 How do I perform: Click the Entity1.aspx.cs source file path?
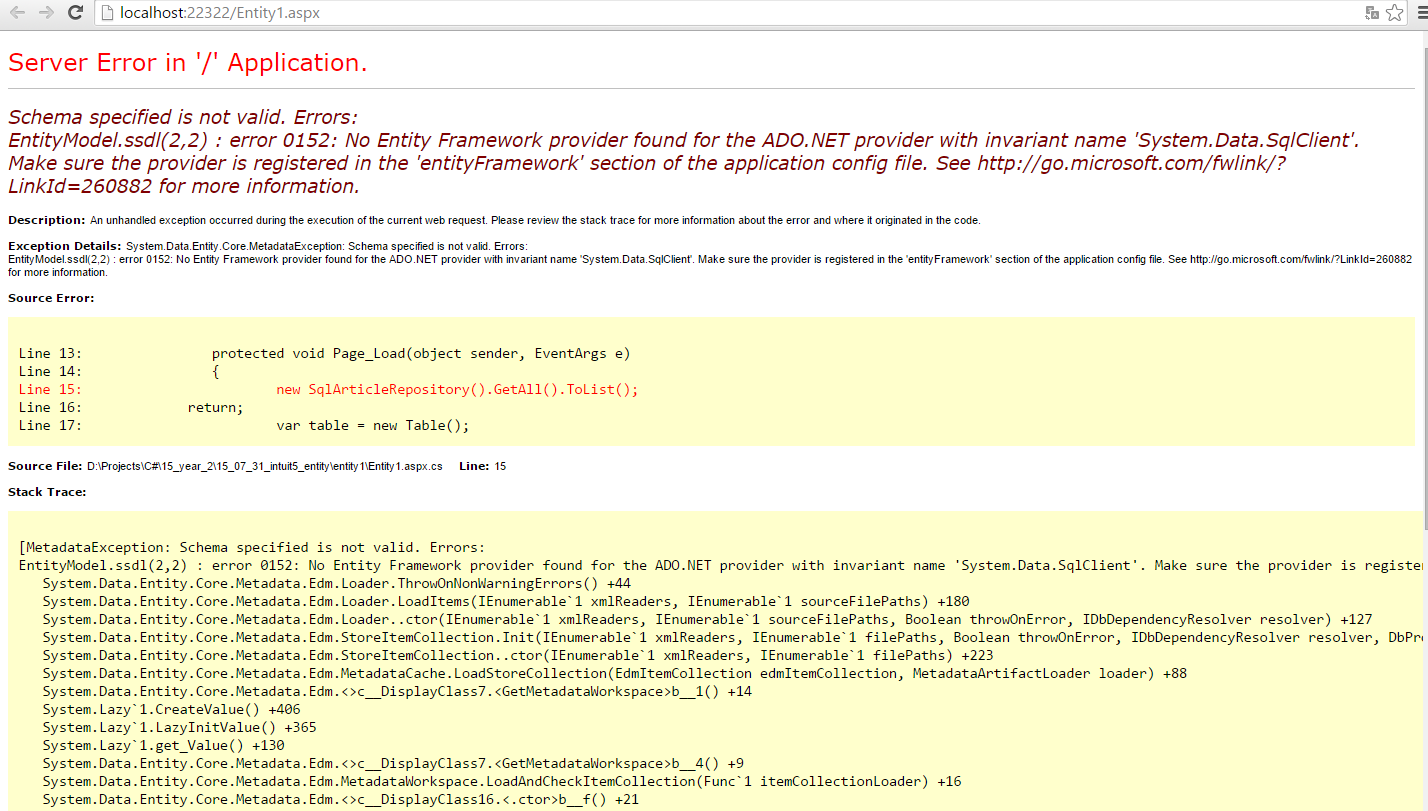pyautogui.click(x=265, y=466)
